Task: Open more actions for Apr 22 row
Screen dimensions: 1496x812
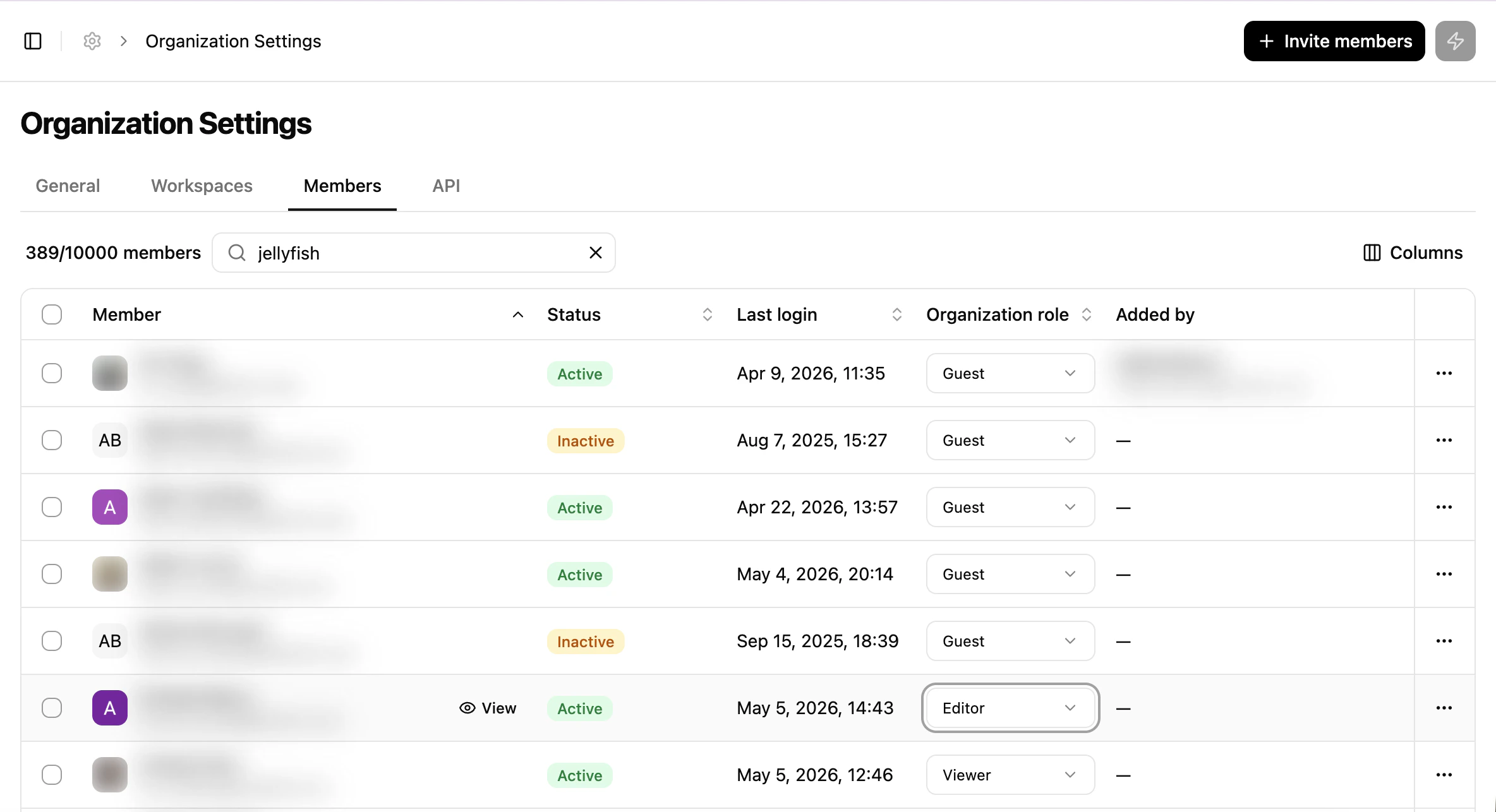Action: tap(1444, 507)
